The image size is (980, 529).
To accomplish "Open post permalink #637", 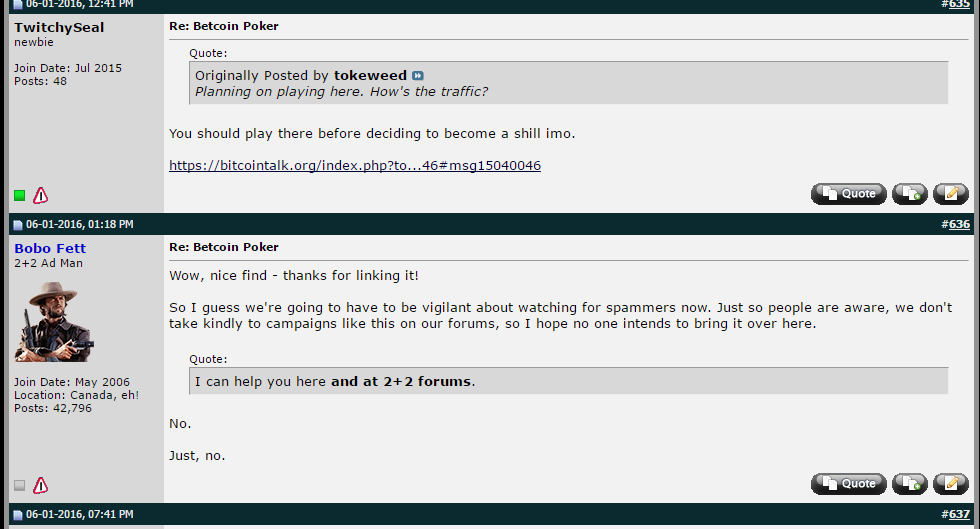I will pos(959,515).
